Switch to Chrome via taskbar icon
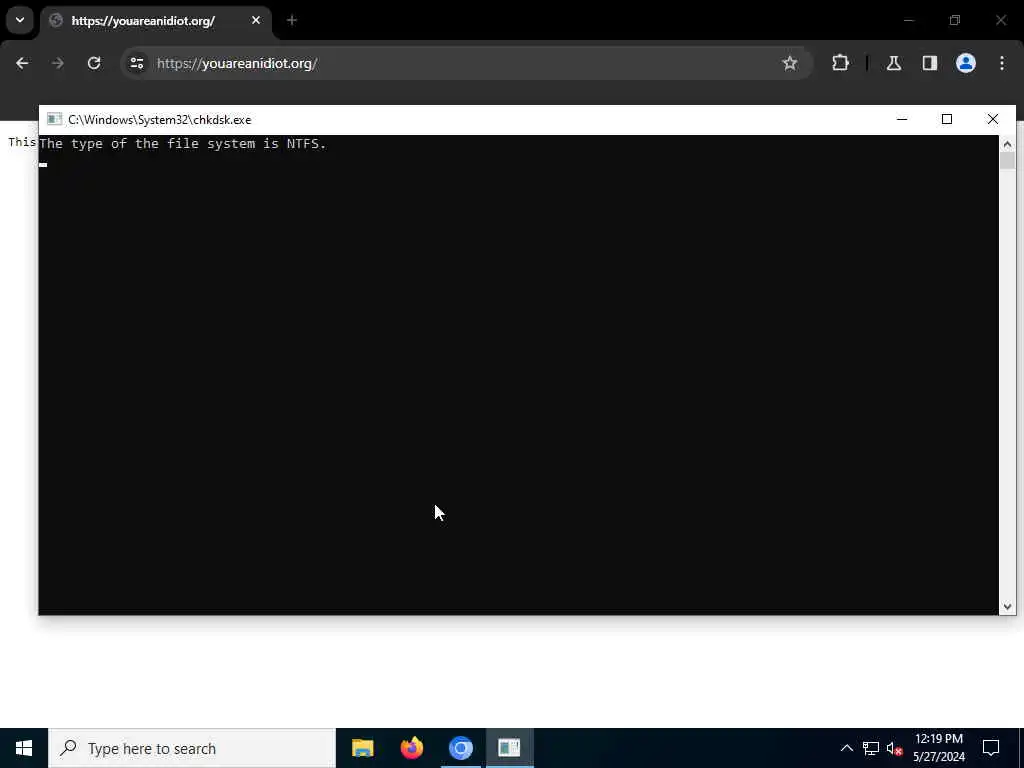Viewport: 1024px width, 768px height. (460, 748)
